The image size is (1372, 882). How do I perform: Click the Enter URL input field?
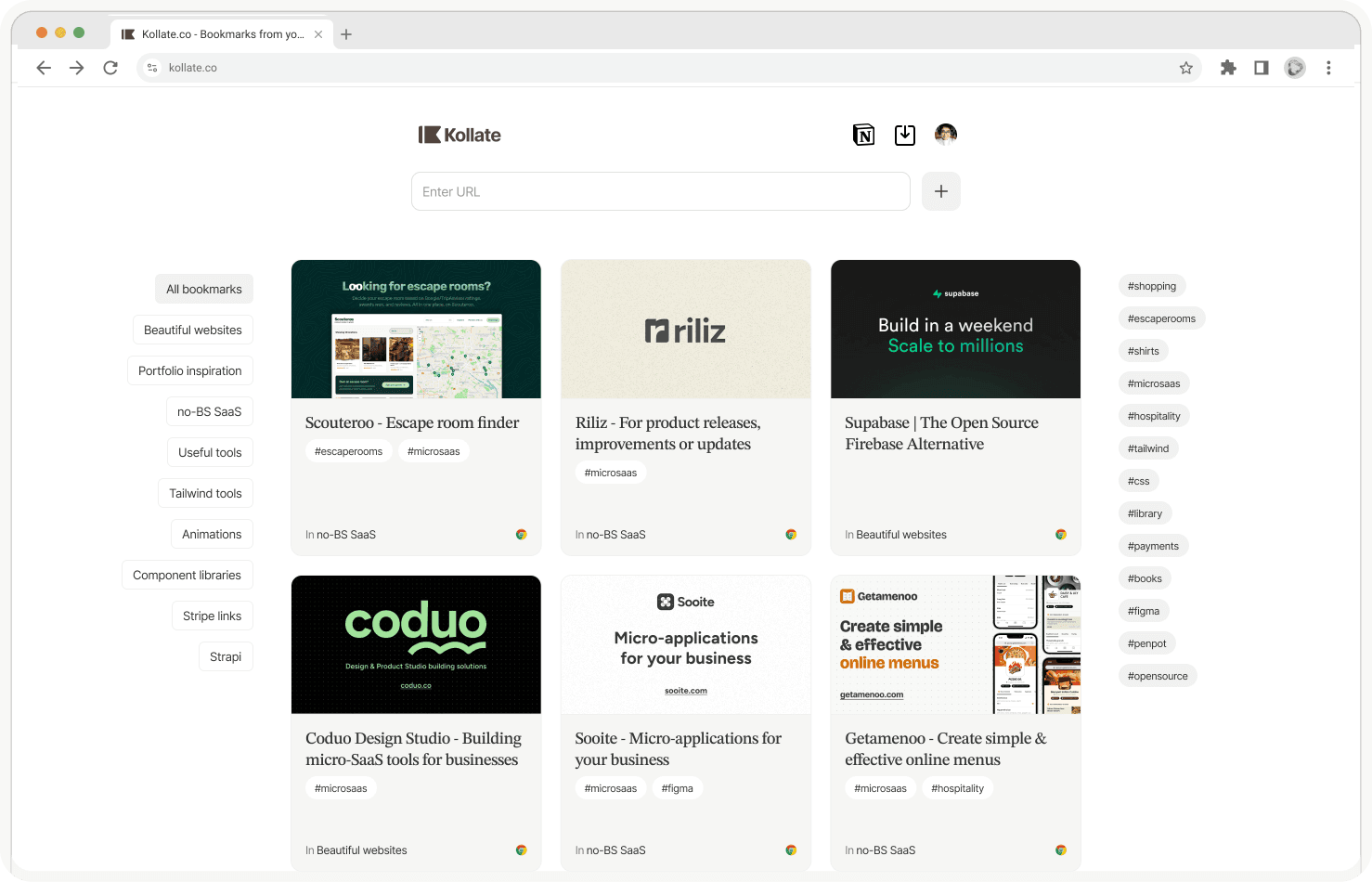tap(661, 191)
